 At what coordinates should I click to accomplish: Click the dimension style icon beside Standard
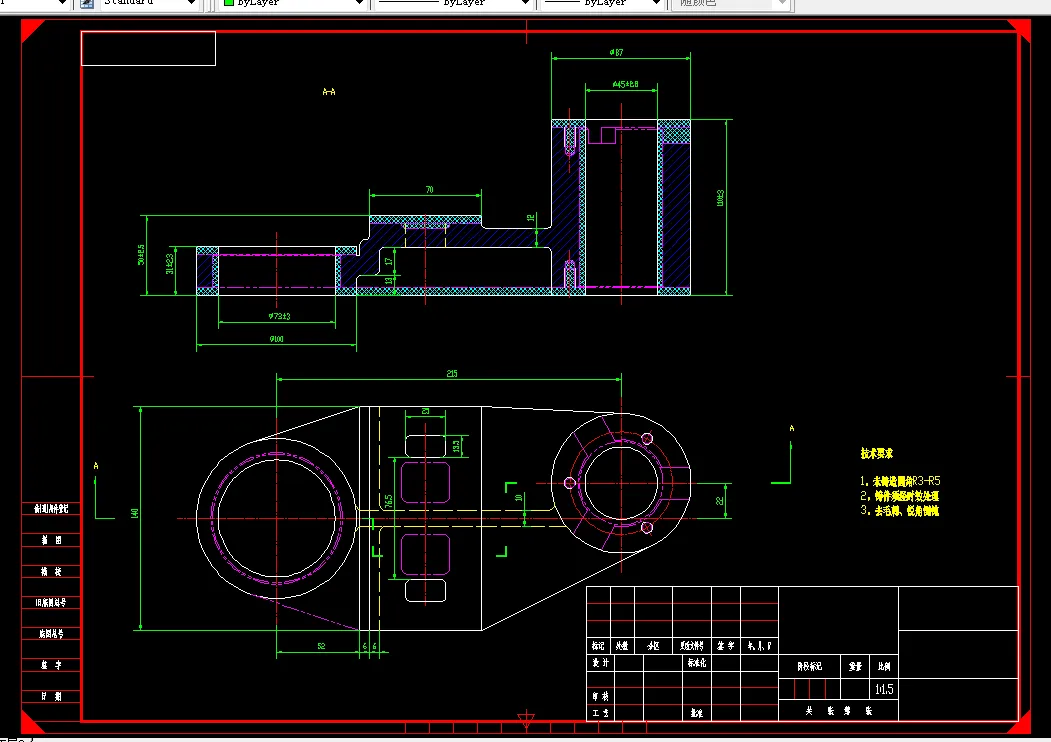[86, 3]
